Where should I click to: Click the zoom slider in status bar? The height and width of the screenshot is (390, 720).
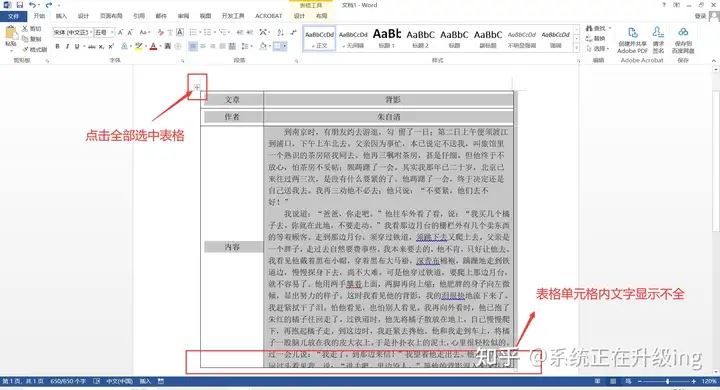(x=668, y=381)
